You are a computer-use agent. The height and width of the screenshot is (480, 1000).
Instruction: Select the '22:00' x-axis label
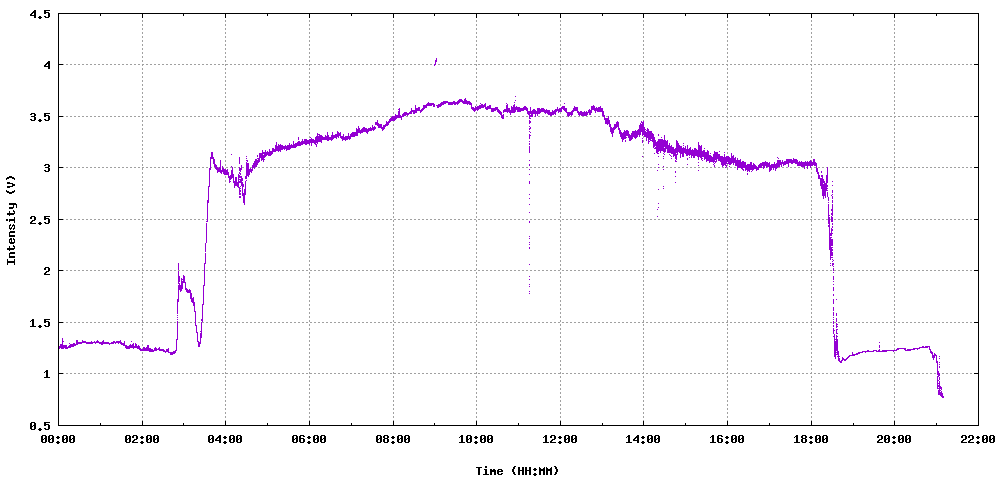(x=978, y=439)
